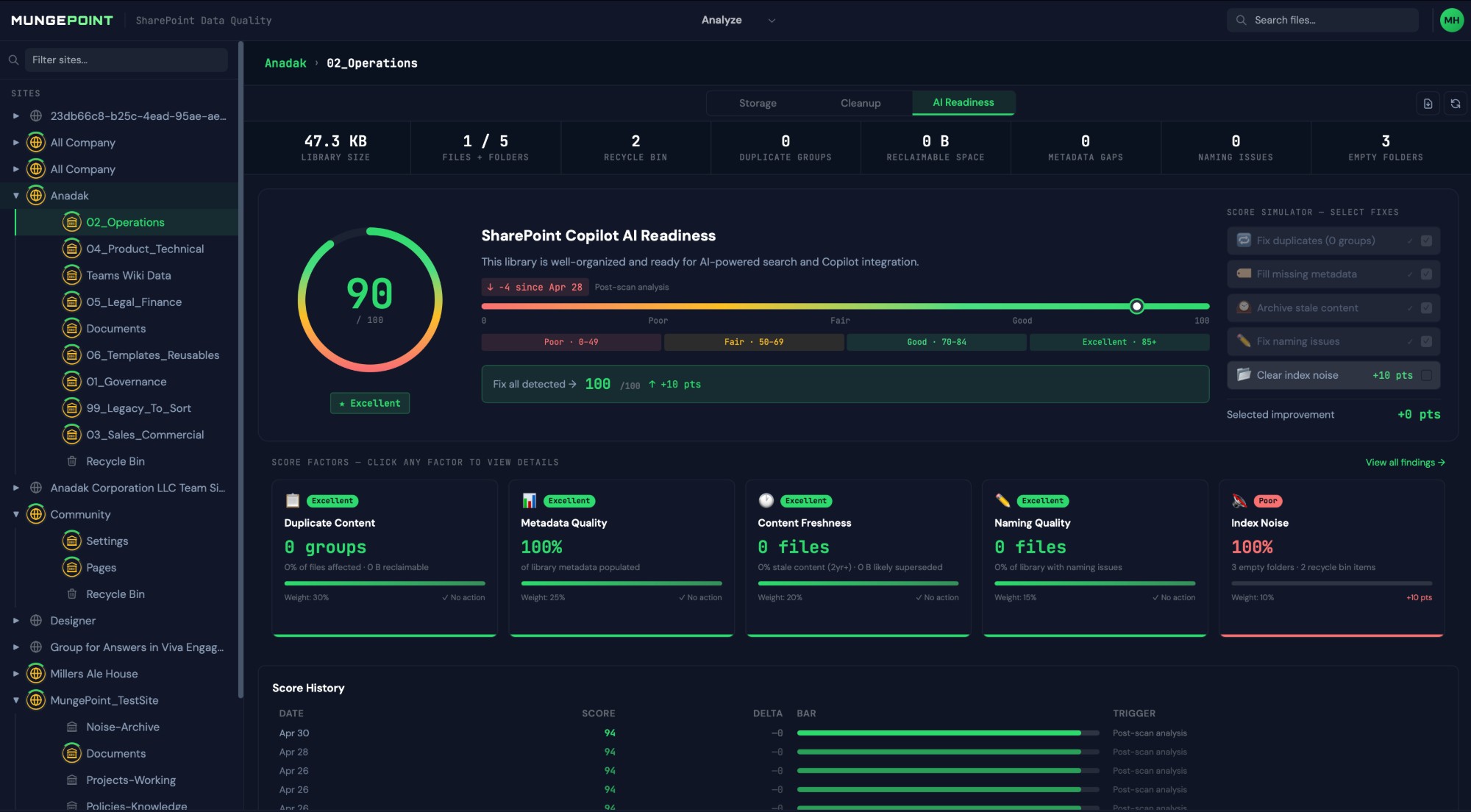Expand Anadak Corporation LLC Team Site

pos(15,488)
